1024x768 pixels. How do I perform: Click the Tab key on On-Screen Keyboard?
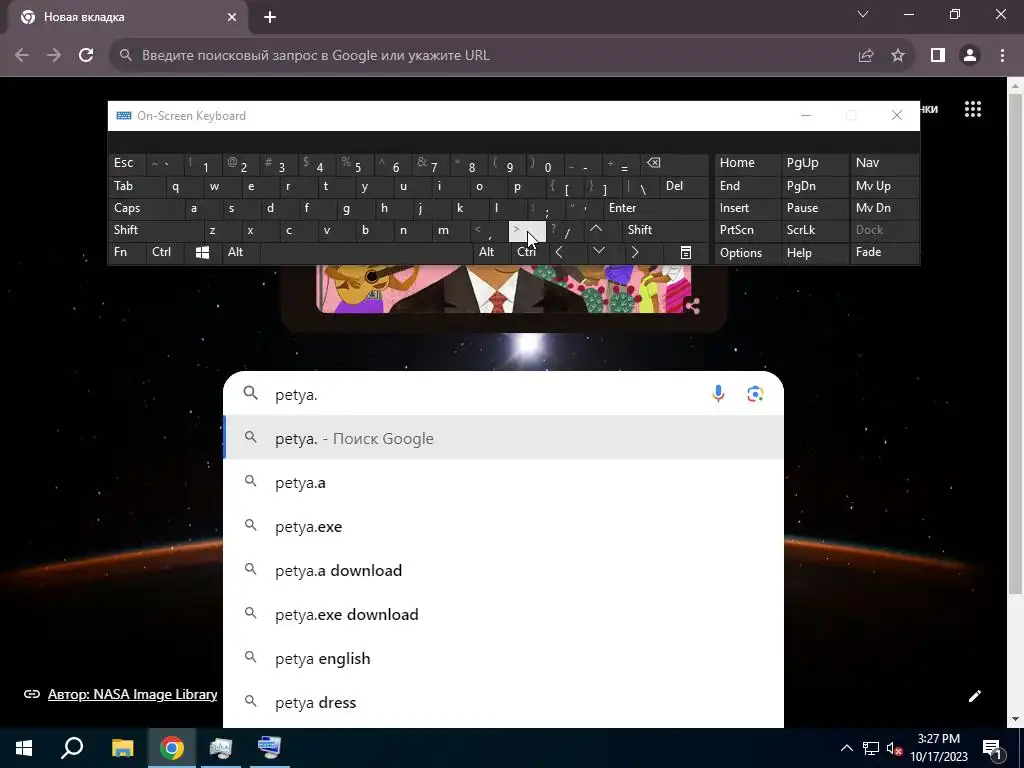(x=137, y=186)
